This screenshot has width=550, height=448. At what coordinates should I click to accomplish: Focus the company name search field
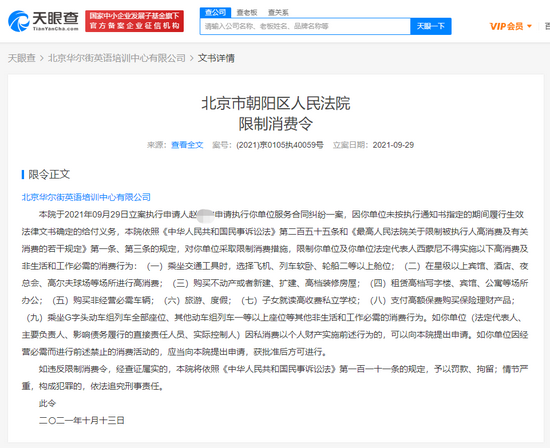click(305, 26)
